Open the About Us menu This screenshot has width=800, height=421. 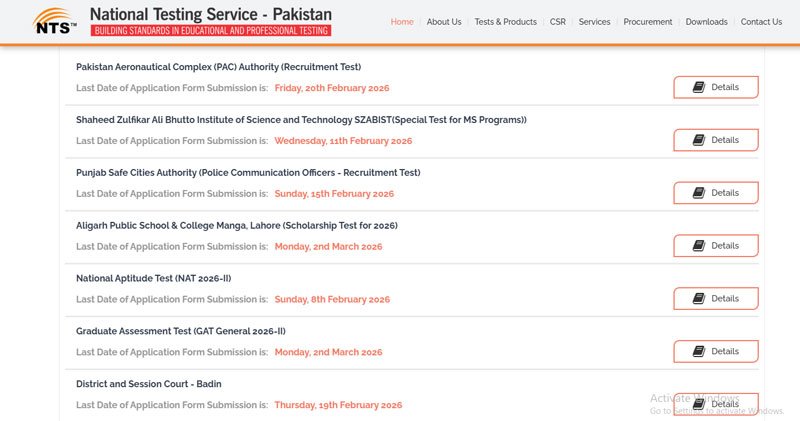(443, 22)
